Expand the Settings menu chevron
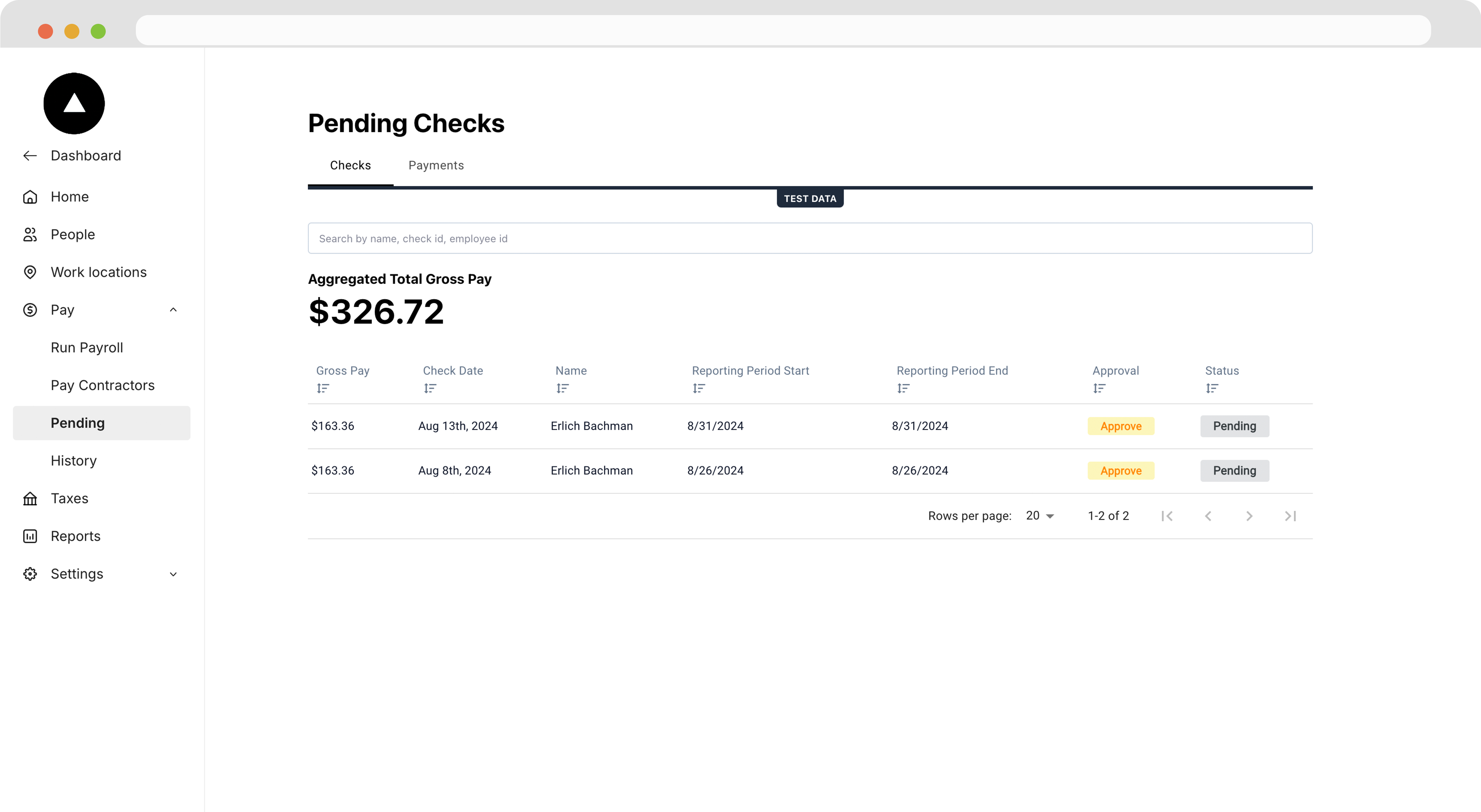Viewport: 1481px width, 812px height. coord(173,574)
